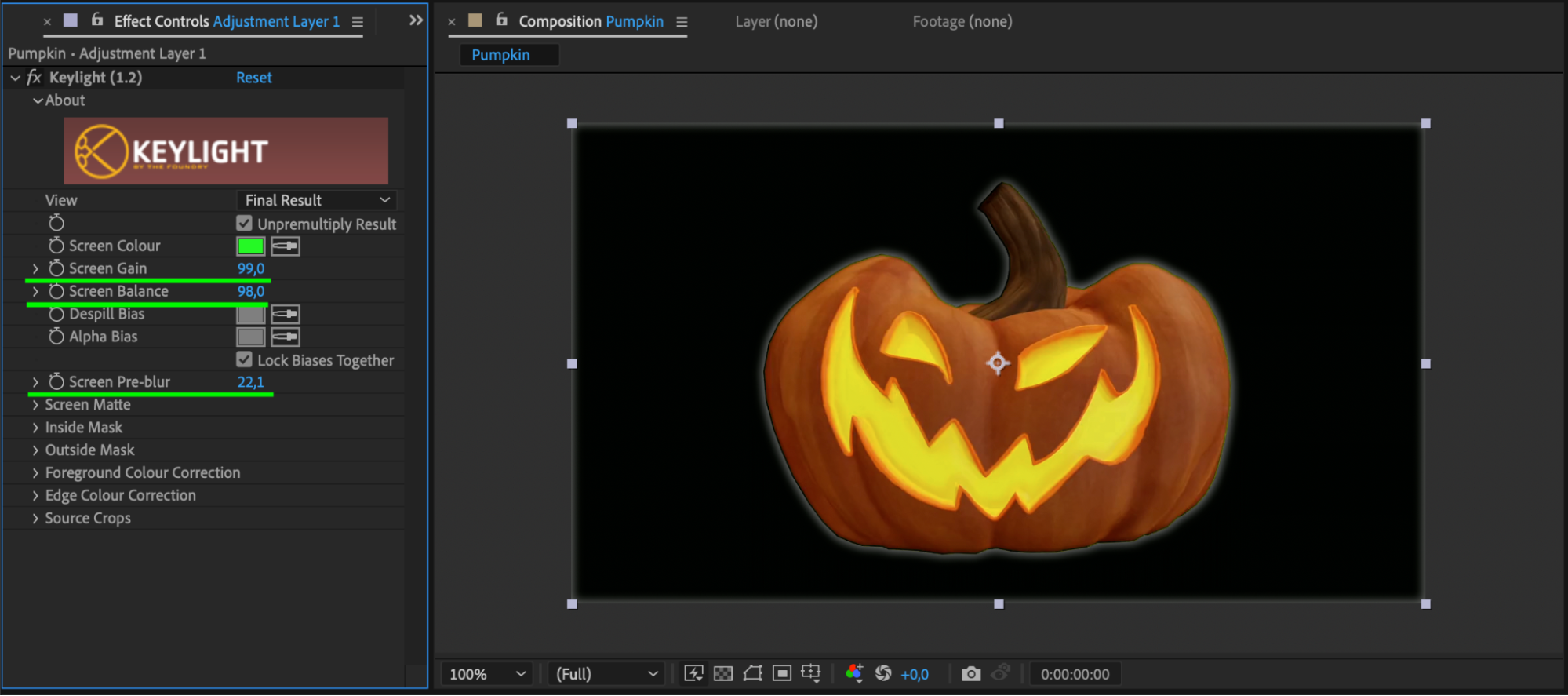Open the 100% magnification dropdown
Image resolution: width=1568 pixels, height=696 pixels.
pyautogui.click(x=486, y=674)
